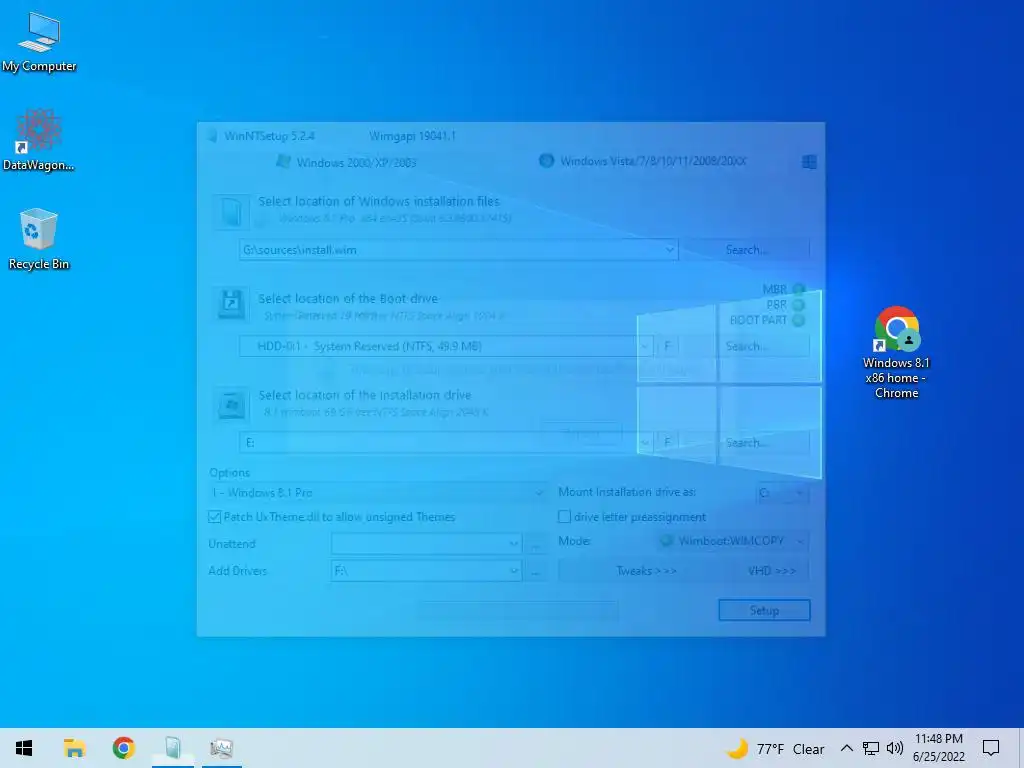Open the Windows Start menu

(24, 748)
